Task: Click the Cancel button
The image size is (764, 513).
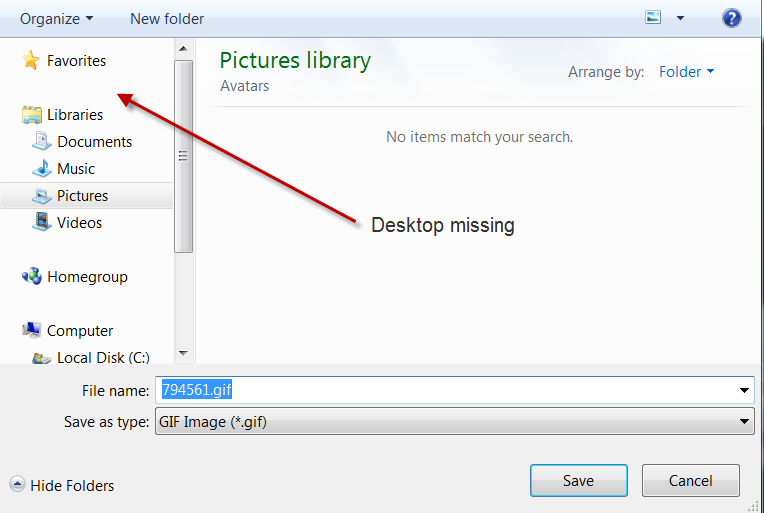Action: 690,480
